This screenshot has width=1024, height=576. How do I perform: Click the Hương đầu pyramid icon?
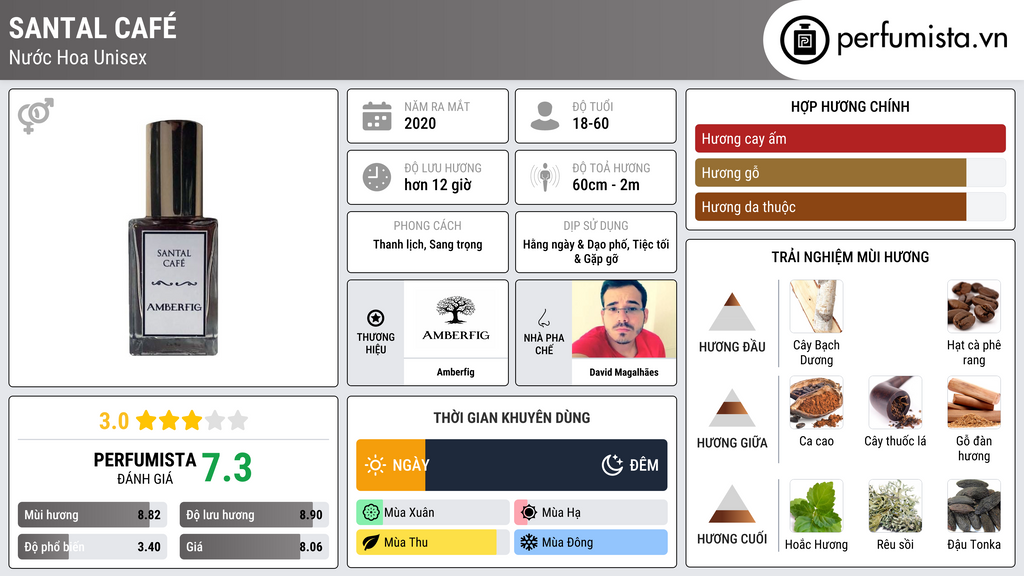732,312
